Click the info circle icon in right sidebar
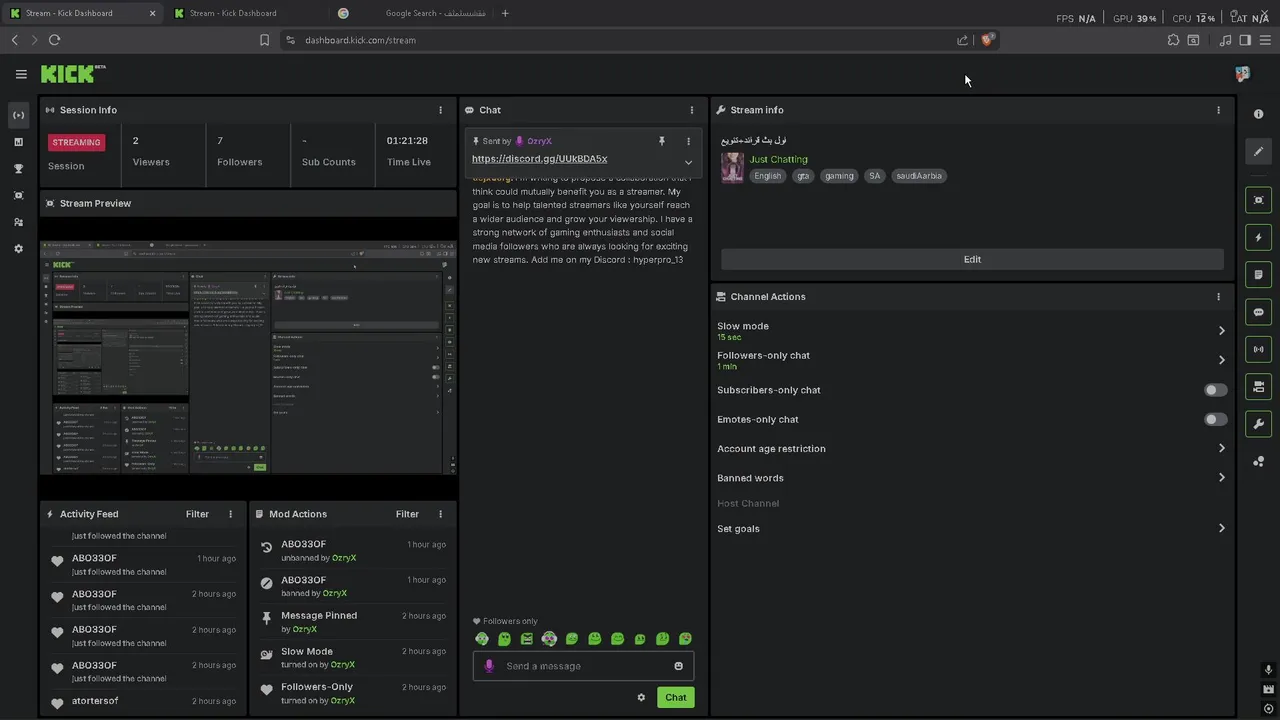Viewport: 1280px width, 720px height. coord(1258,114)
